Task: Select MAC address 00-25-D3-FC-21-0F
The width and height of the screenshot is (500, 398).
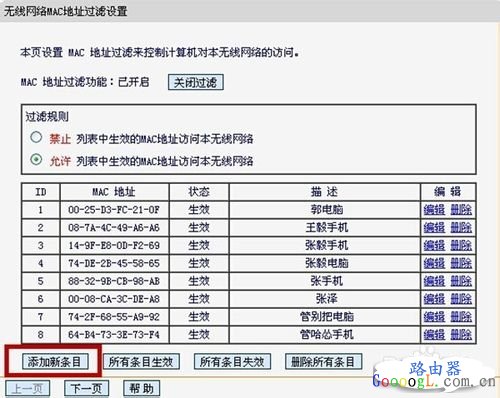Action: point(114,210)
